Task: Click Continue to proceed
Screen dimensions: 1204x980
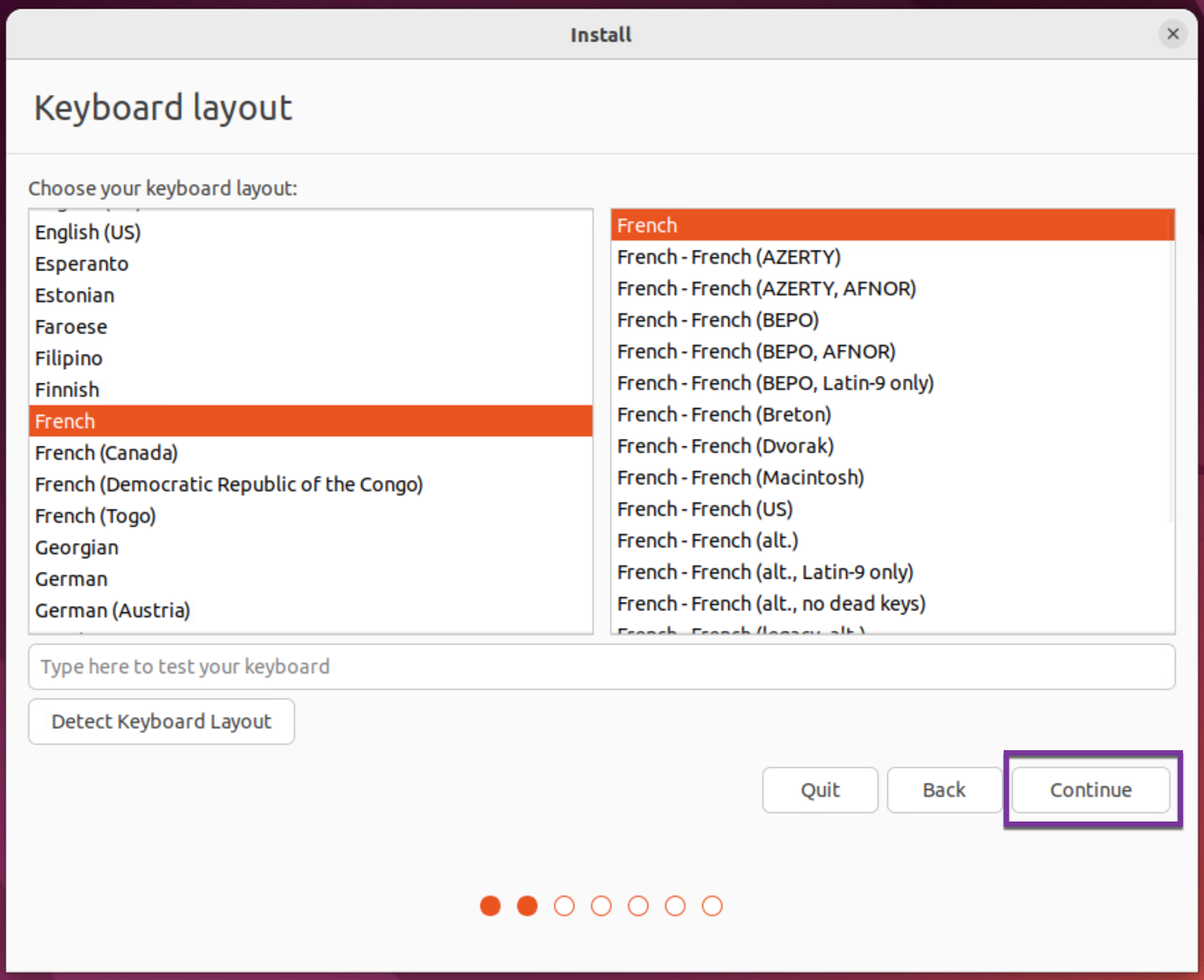Action: [1090, 790]
